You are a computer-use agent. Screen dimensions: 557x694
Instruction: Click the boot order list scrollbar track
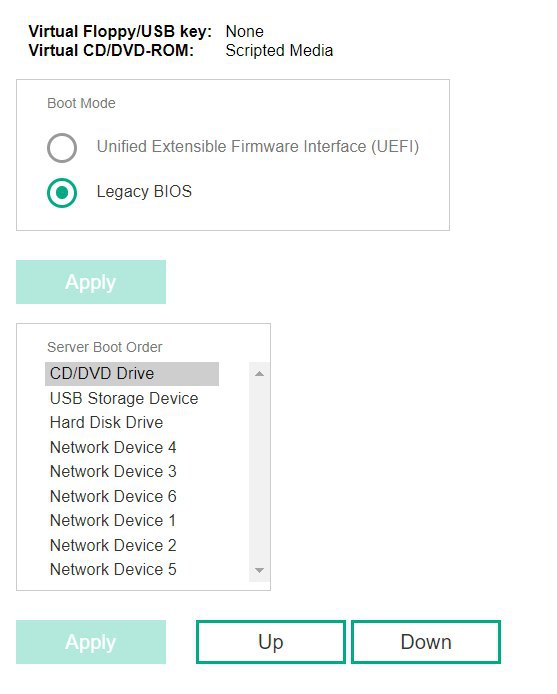(x=259, y=472)
